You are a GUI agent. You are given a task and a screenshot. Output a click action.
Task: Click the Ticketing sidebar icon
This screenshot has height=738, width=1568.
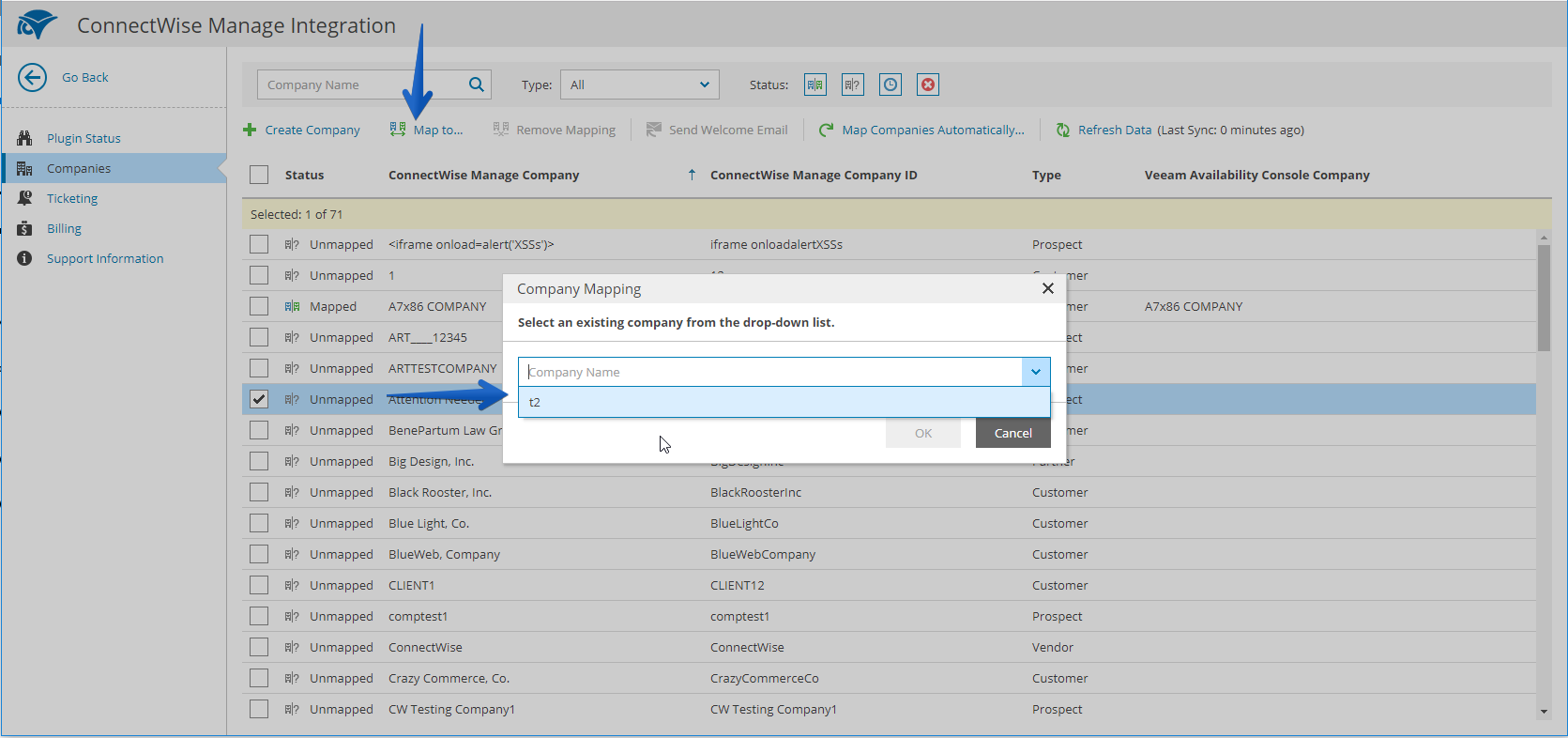tap(24, 198)
